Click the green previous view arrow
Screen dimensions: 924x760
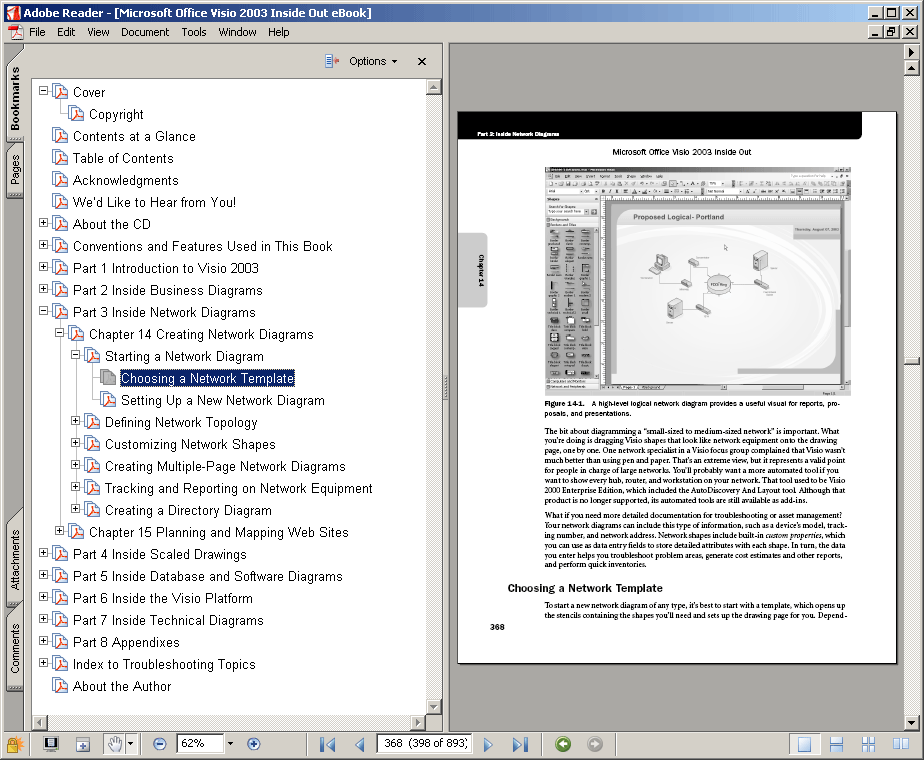563,744
